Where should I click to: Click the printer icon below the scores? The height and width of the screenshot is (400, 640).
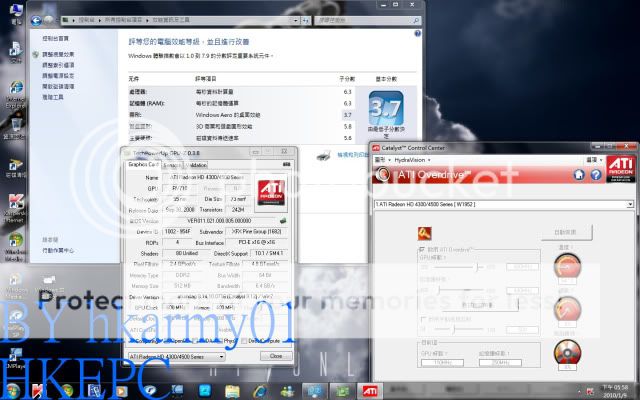(x=323, y=156)
